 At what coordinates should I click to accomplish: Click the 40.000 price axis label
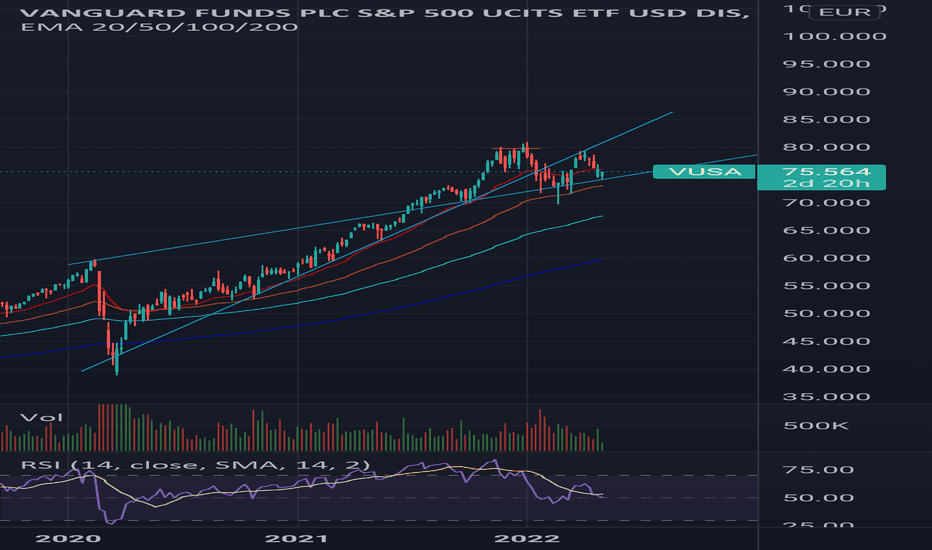click(x=826, y=369)
